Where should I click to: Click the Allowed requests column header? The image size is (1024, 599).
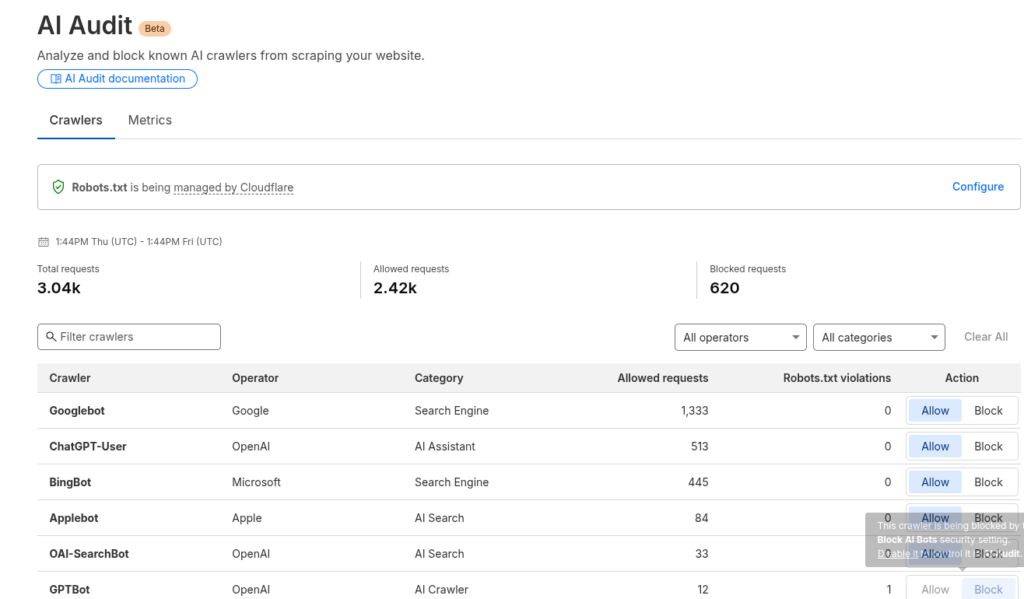[x=662, y=378]
